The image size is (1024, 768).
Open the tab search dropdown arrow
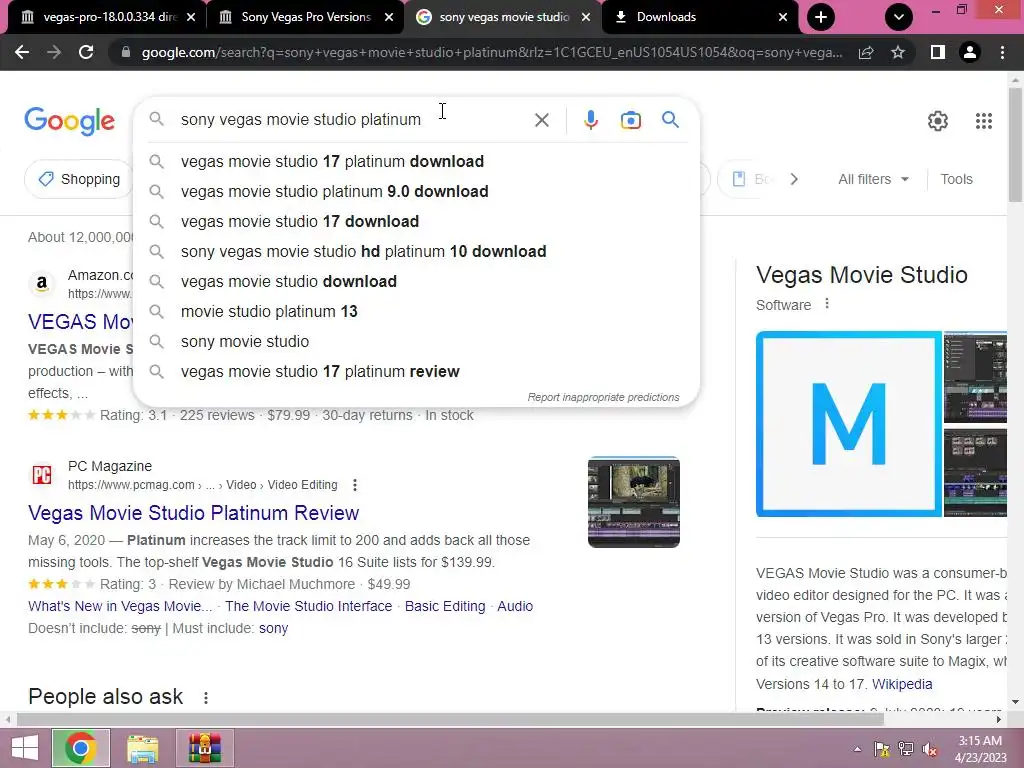pos(899,17)
